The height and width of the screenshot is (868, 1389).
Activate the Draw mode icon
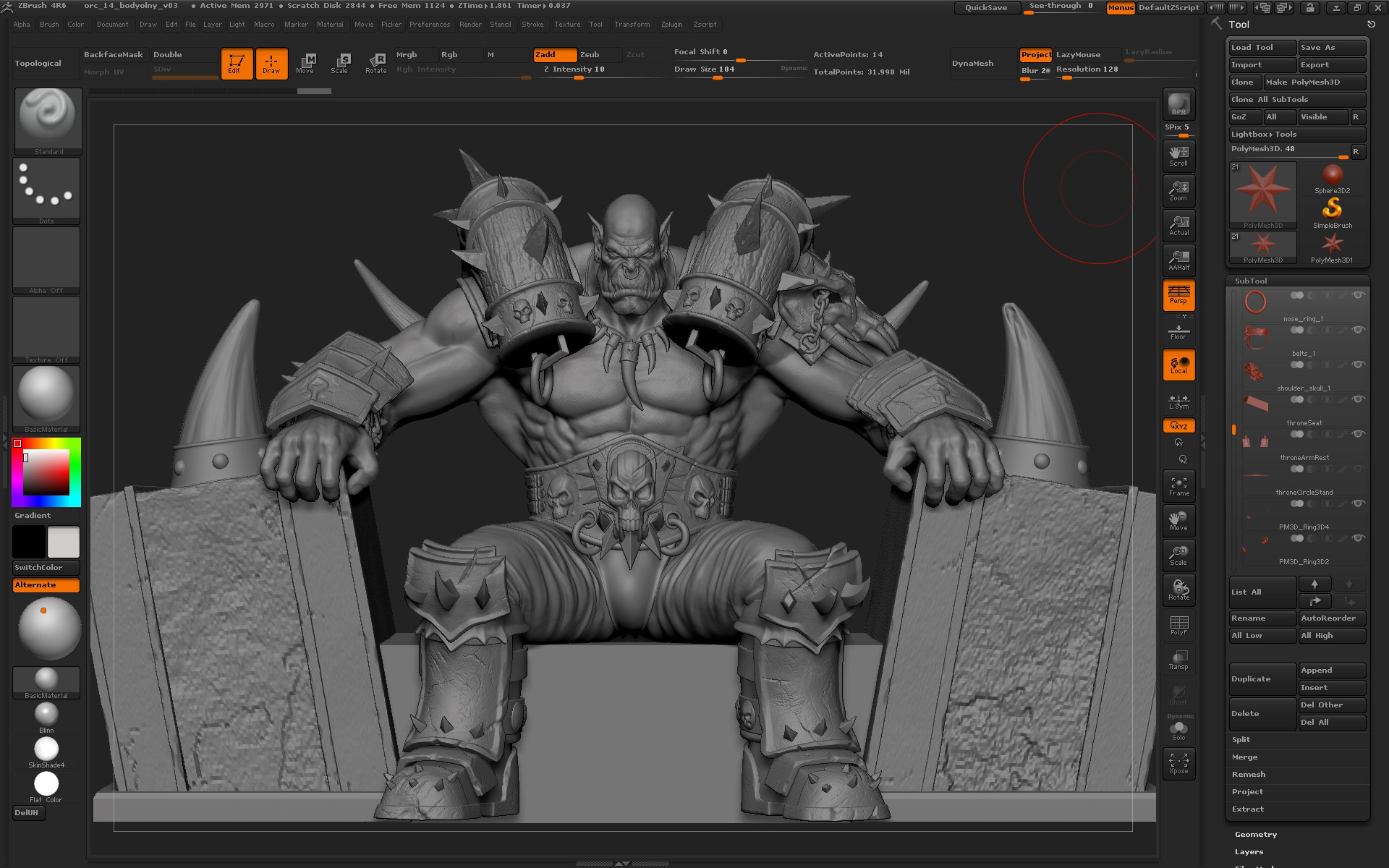[271, 64]
